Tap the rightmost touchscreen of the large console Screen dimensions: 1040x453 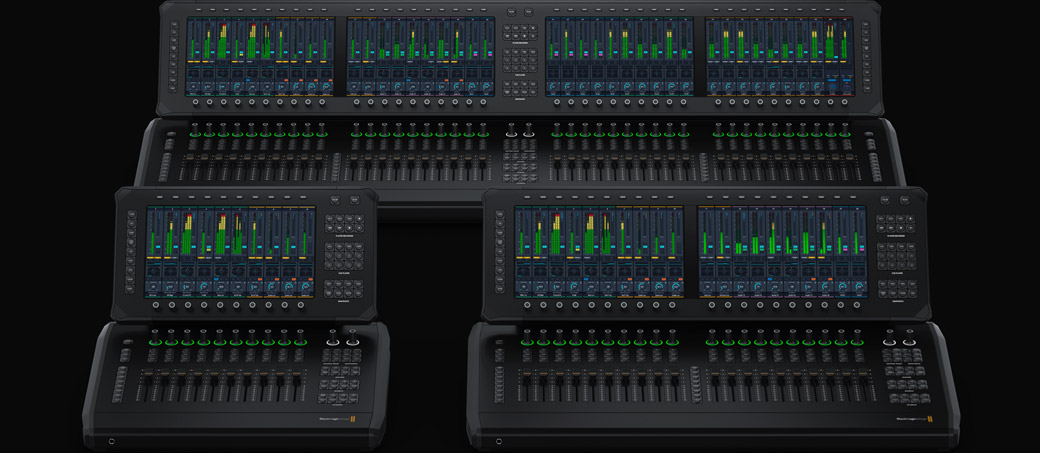tap(780, 56)
